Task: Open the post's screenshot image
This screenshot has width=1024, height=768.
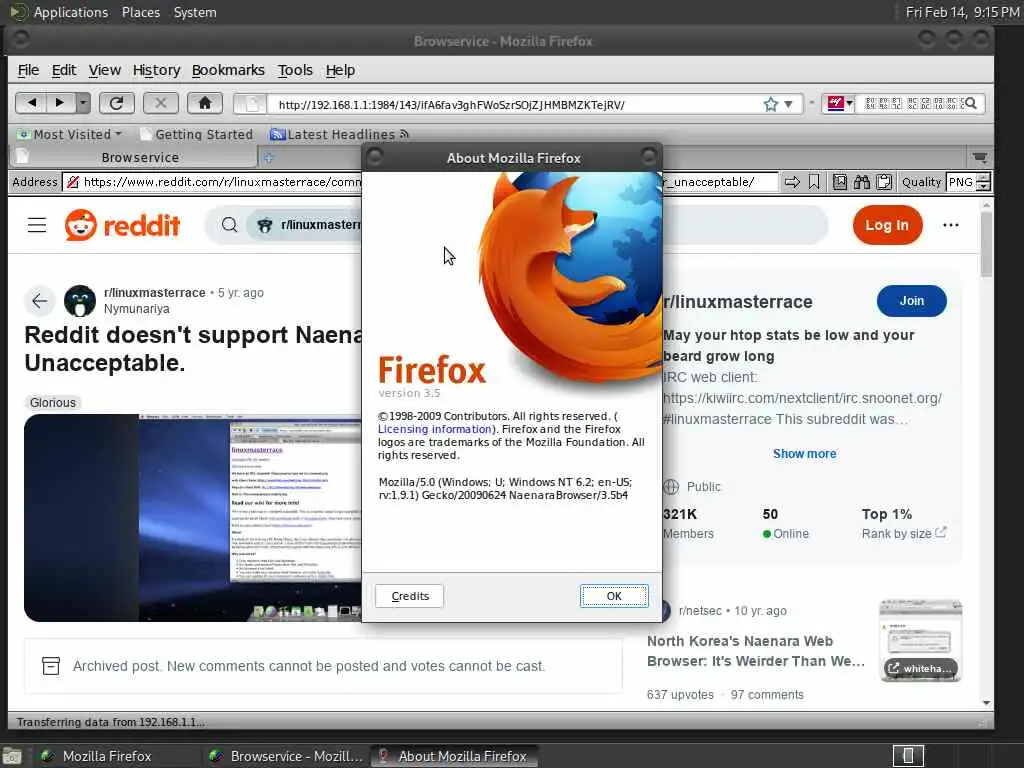Action: coord(193,517)
